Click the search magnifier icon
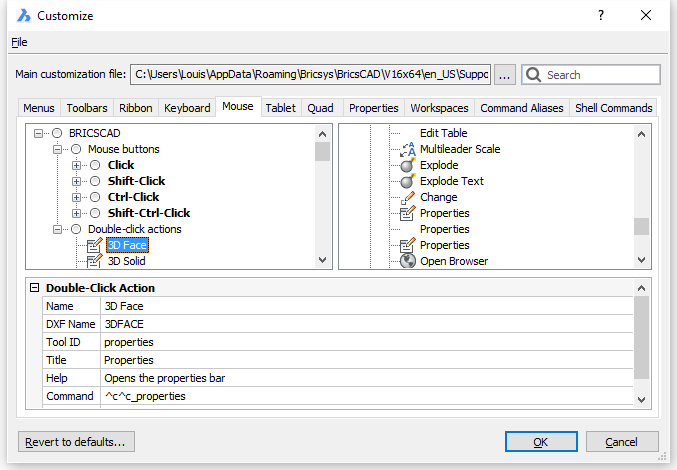 533,75
